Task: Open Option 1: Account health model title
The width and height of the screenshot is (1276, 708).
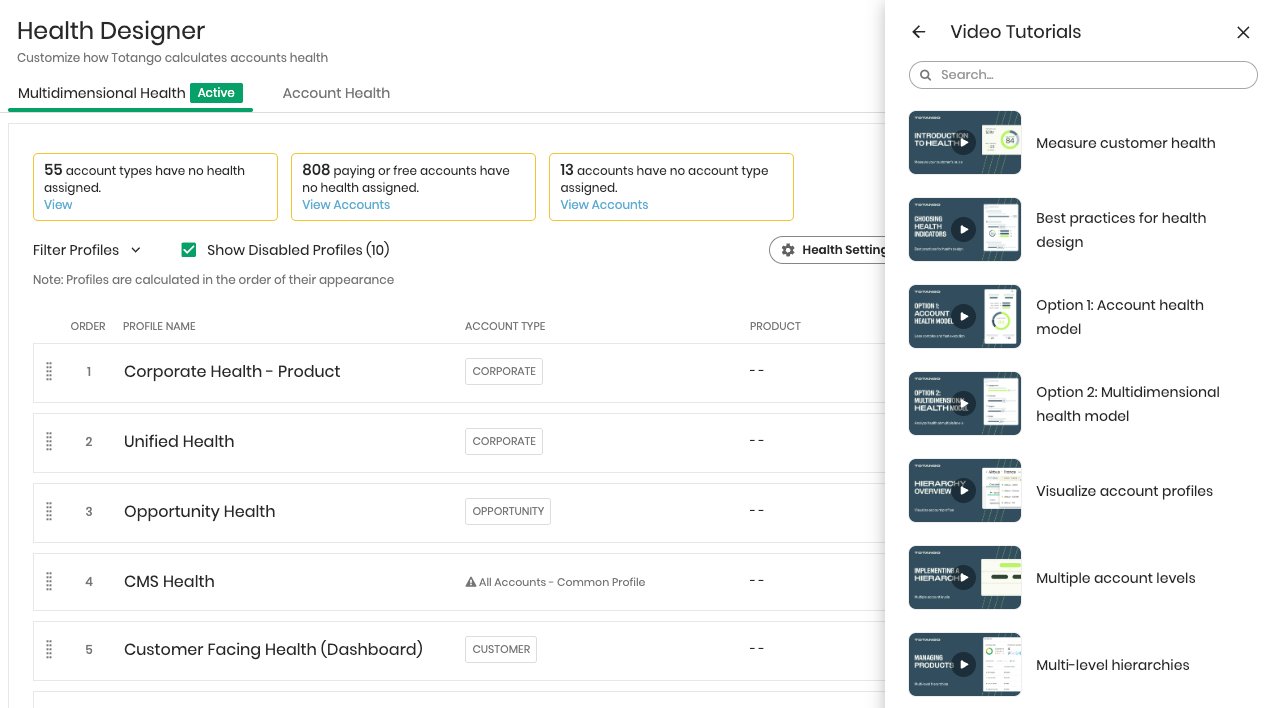Action: (1120, 317)
